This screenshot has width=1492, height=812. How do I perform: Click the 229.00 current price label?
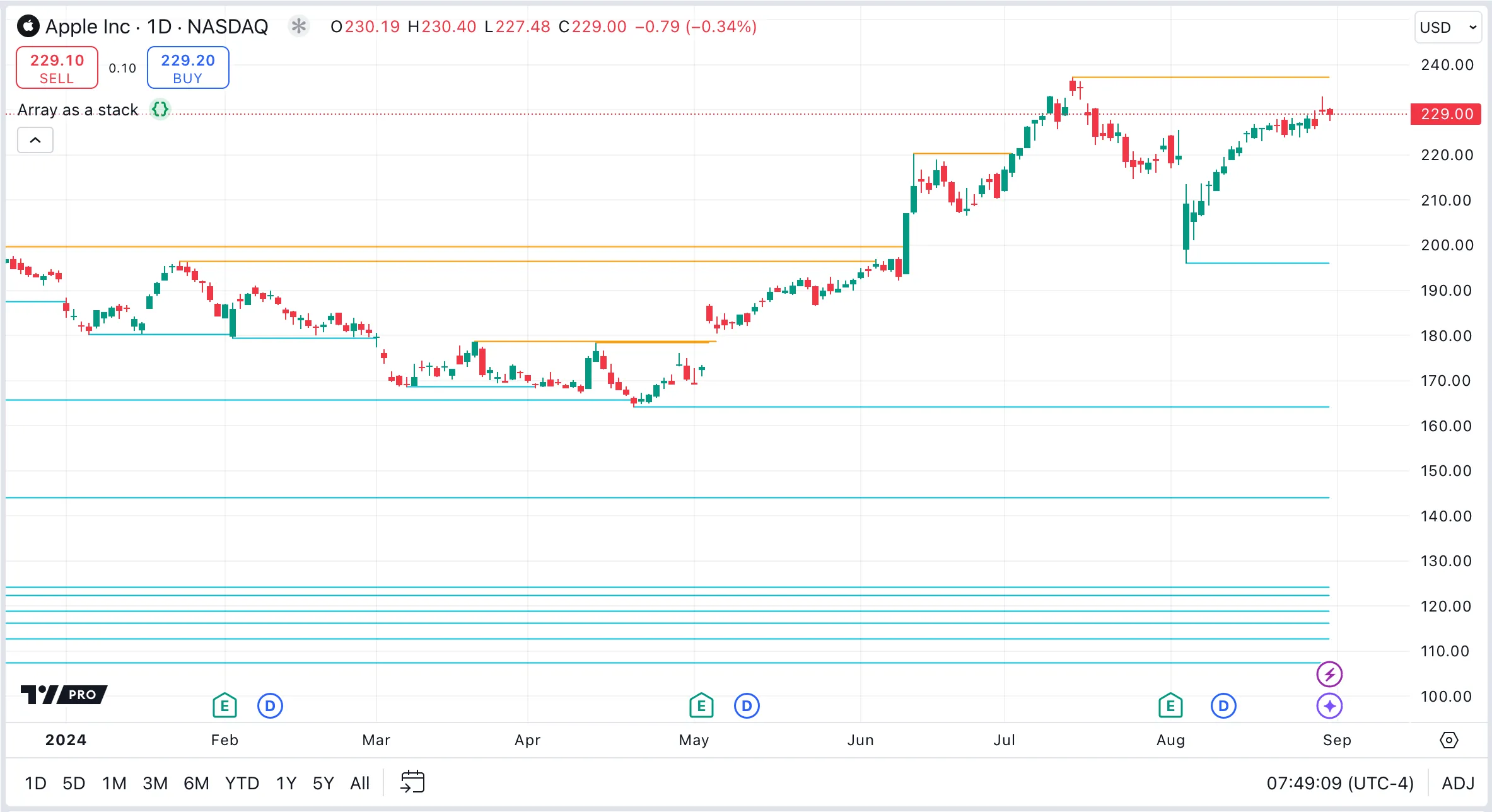tap(1445, 114)
